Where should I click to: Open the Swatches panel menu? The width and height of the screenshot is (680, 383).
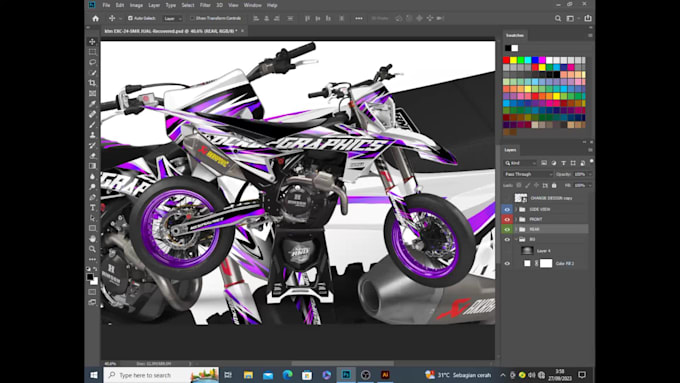click(590, 36)
